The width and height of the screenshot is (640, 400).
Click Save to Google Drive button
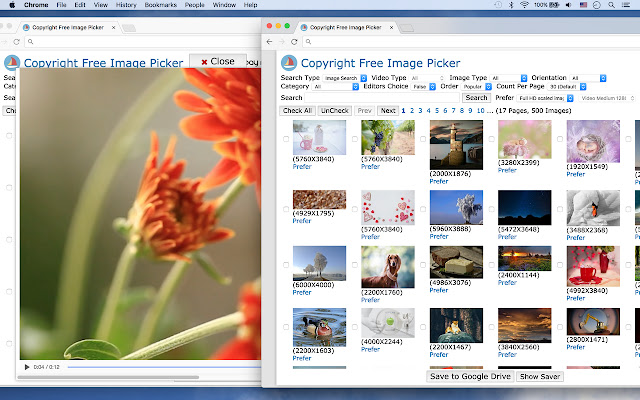pyautogui.click(x=470, y=376)
